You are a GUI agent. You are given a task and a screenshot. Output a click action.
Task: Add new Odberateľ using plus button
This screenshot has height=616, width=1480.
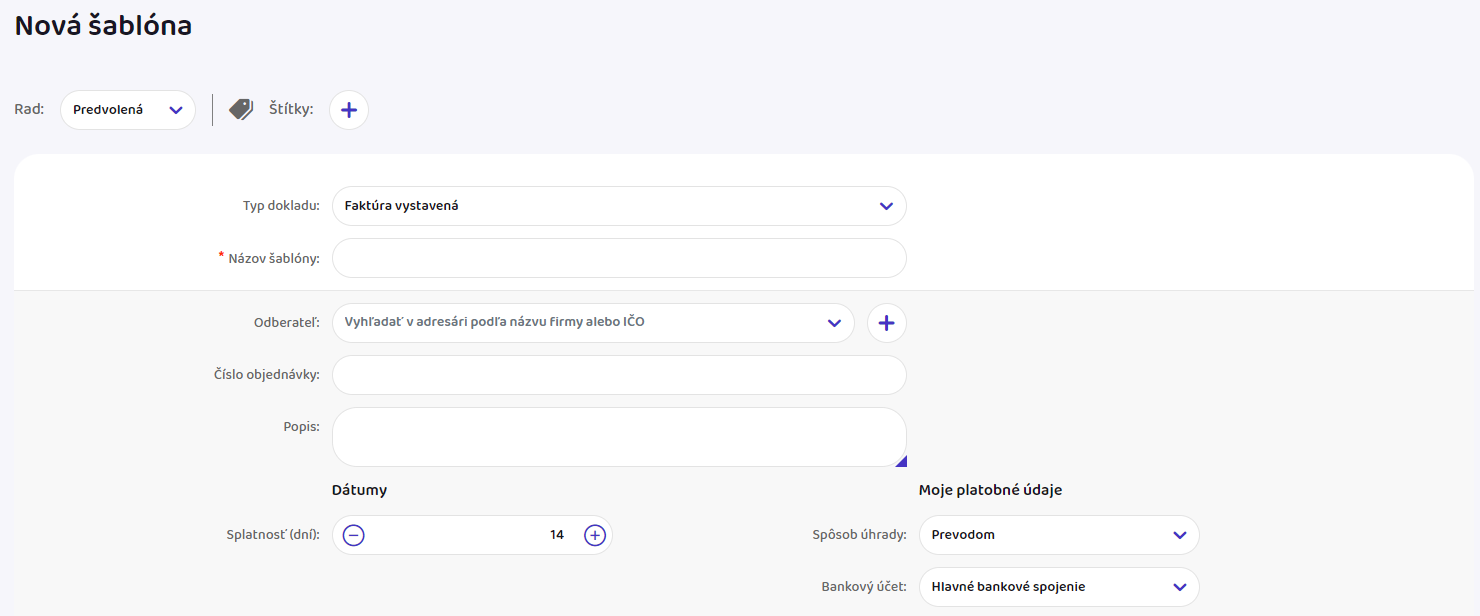(x=886, y=323)
